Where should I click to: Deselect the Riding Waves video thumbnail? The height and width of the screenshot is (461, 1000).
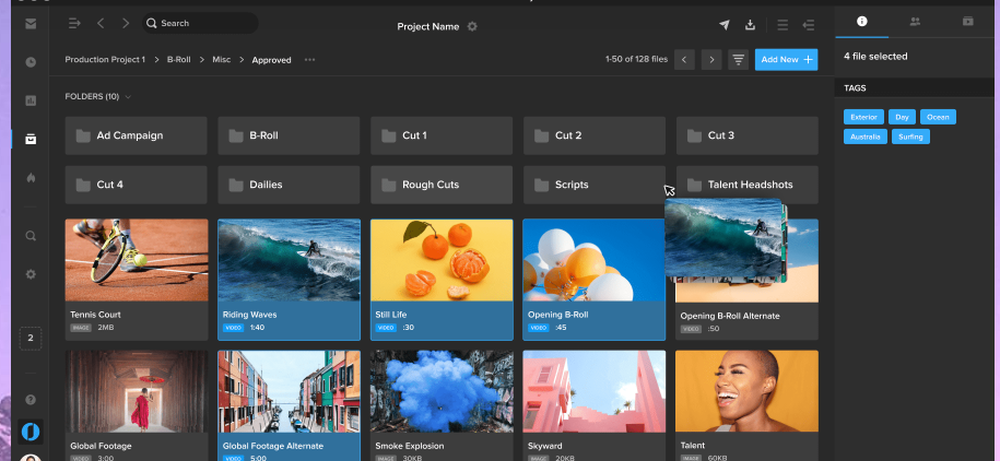[x=289, y=260]
